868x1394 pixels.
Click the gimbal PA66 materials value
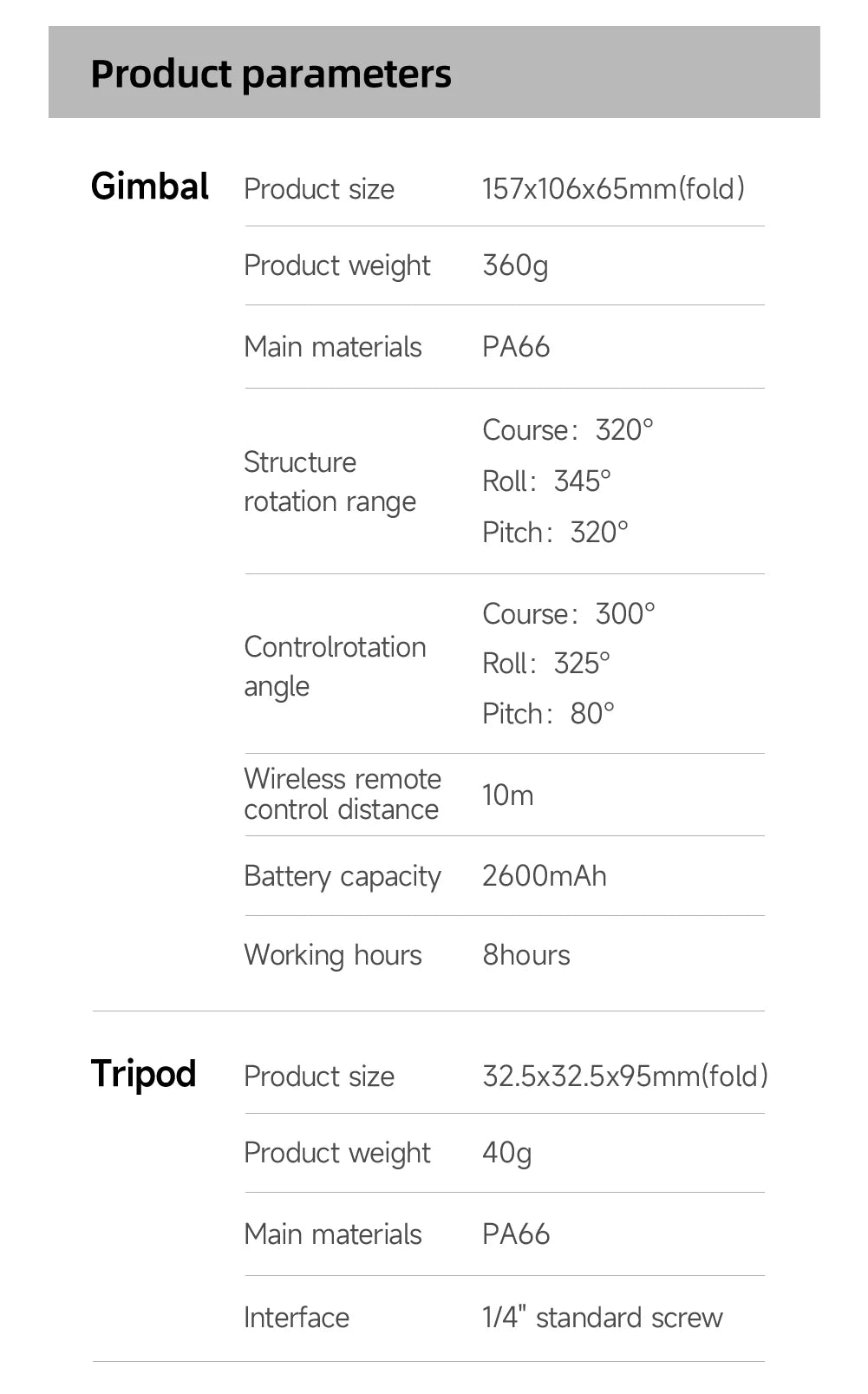tap(516, 347)
